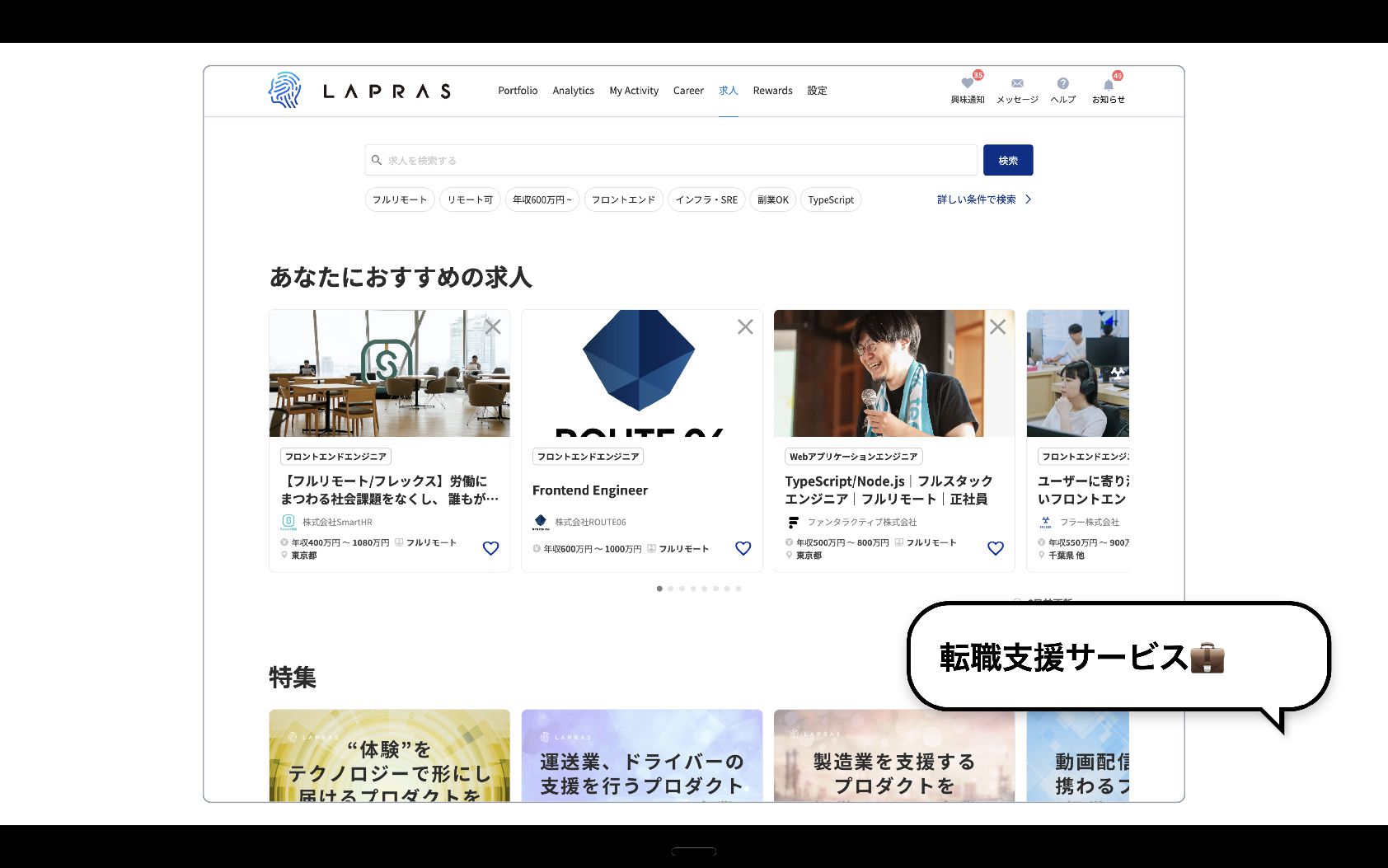Viewport: 1388px width, 868px height.
Task: Open the Analytics menu item
Action: coord(573,91)
